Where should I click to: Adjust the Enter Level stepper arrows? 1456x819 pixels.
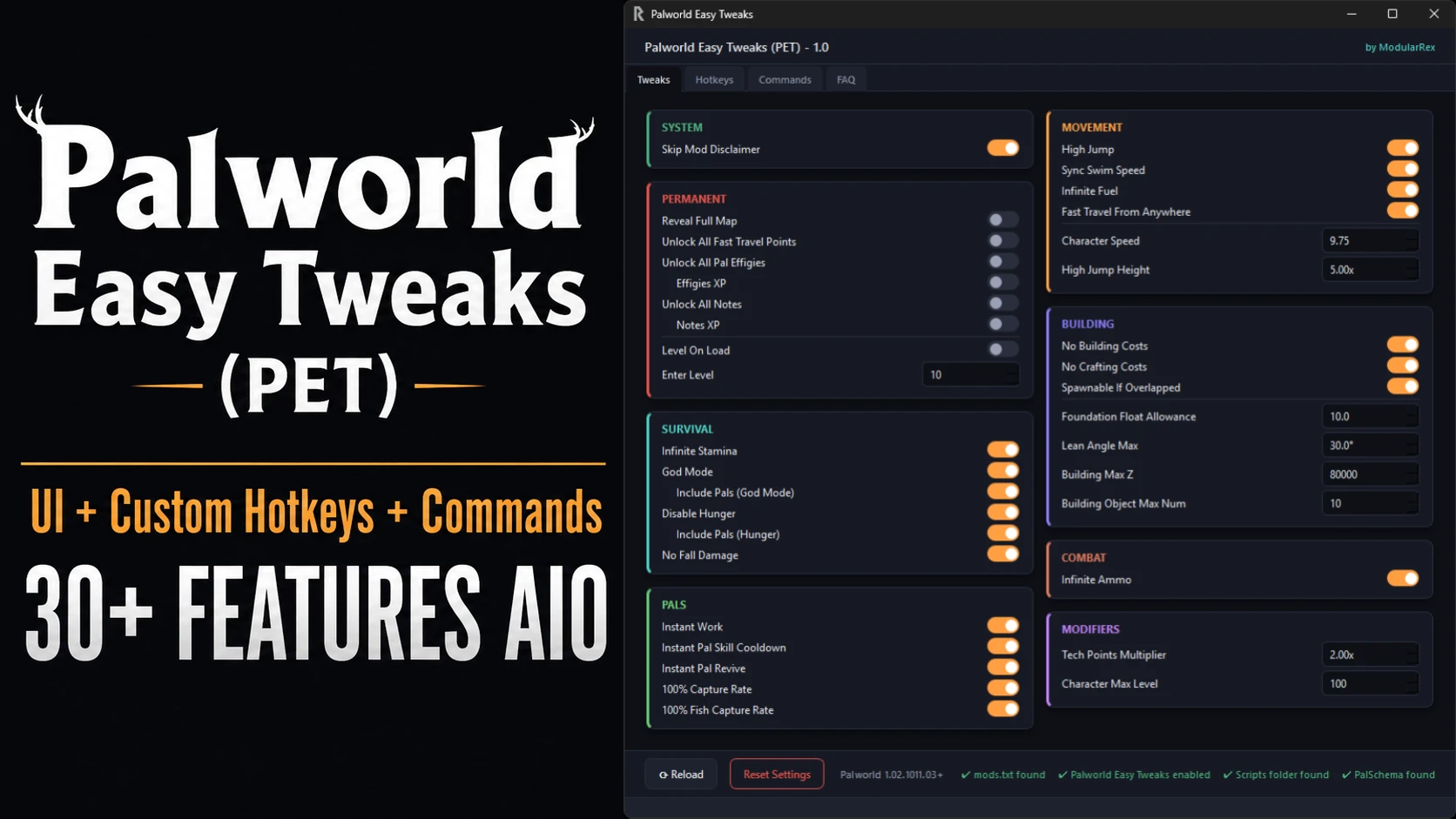coord(1011,375)
